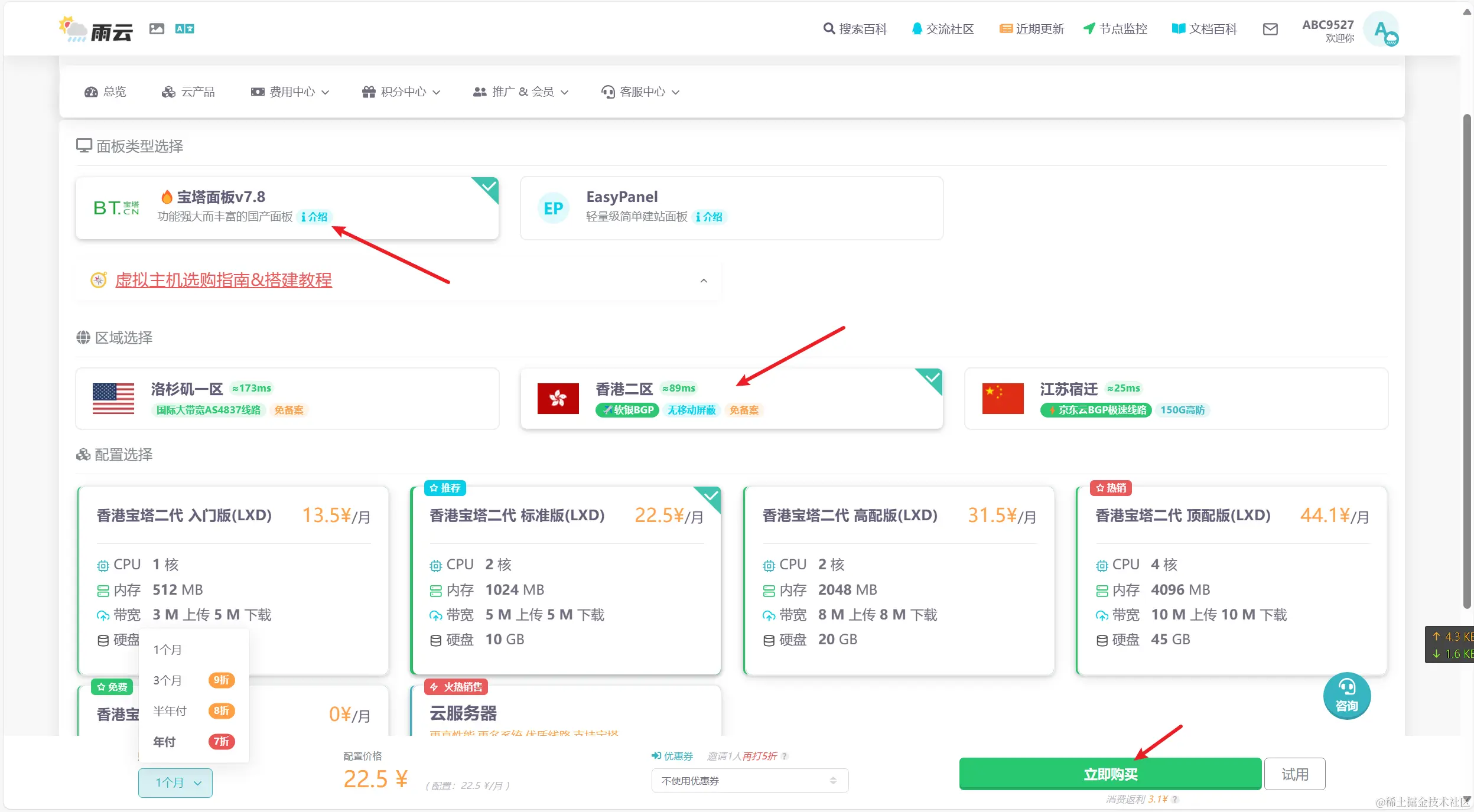Click the 雨云 logo

96,30
